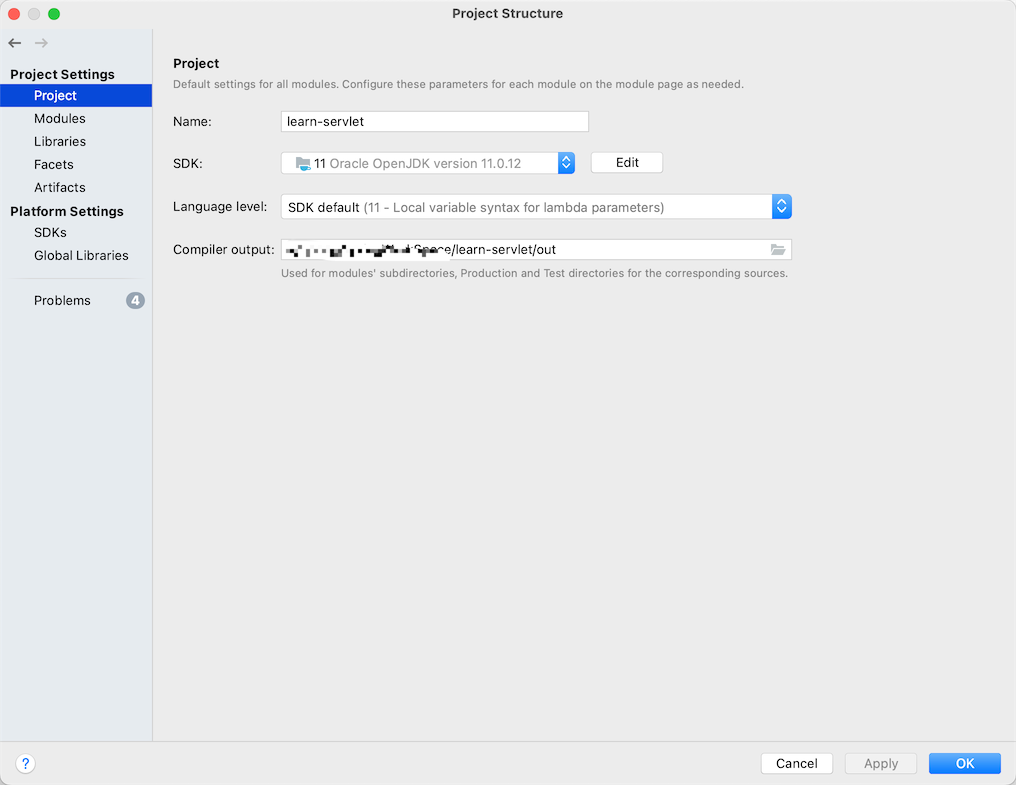Screen dimensions: 1016x785
Task: Cancel the Project Structure dialog
Action: click(796, 763)
